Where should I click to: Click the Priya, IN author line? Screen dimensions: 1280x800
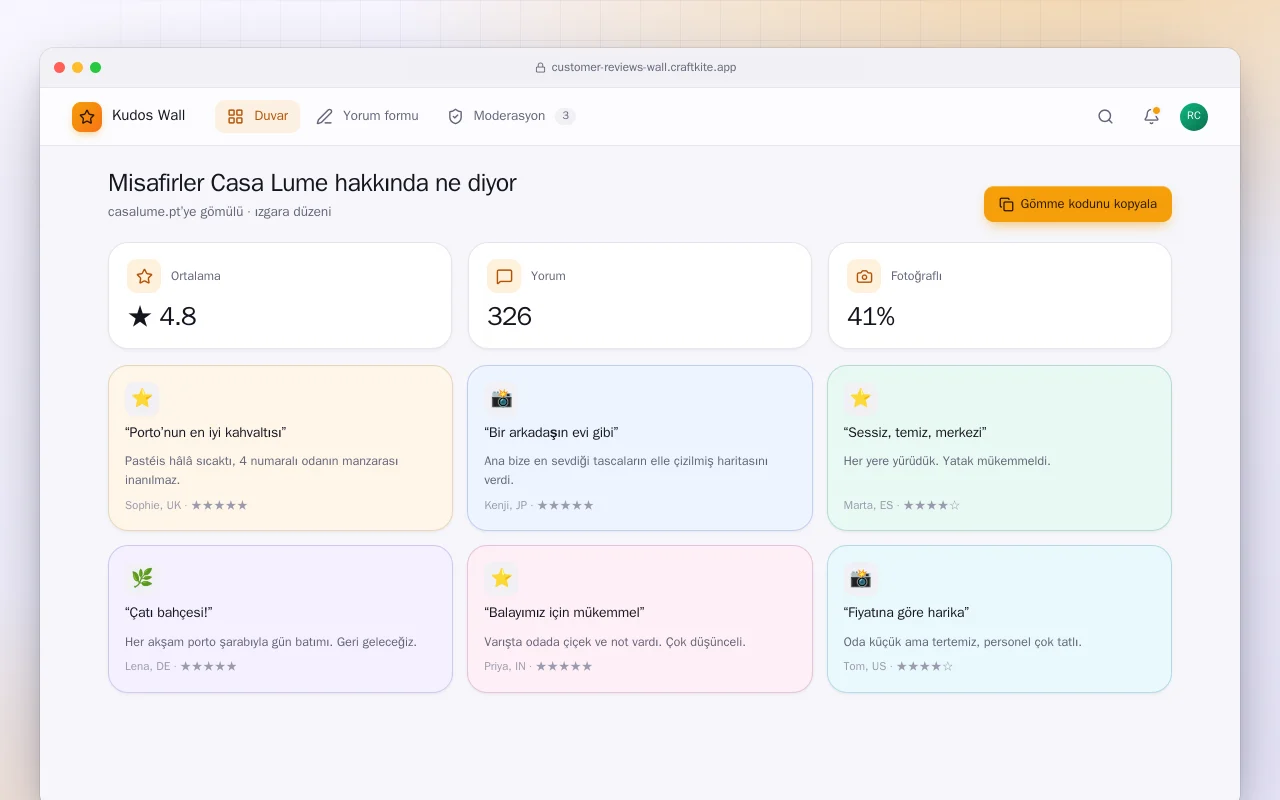[538, 666]
